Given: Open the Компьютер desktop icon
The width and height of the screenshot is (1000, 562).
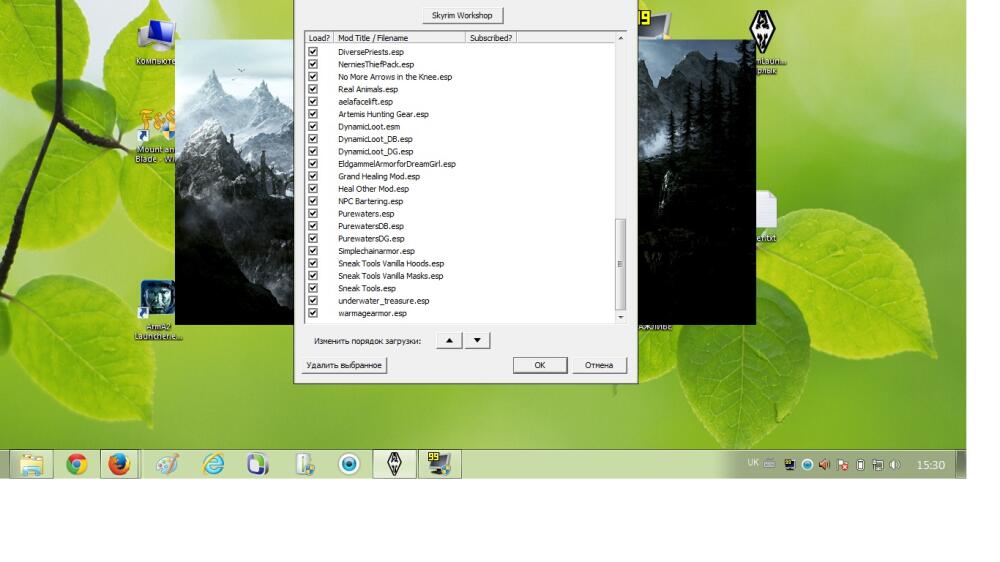Looking at the screenshot, I should pyautogui.click(x=156, y=42).
